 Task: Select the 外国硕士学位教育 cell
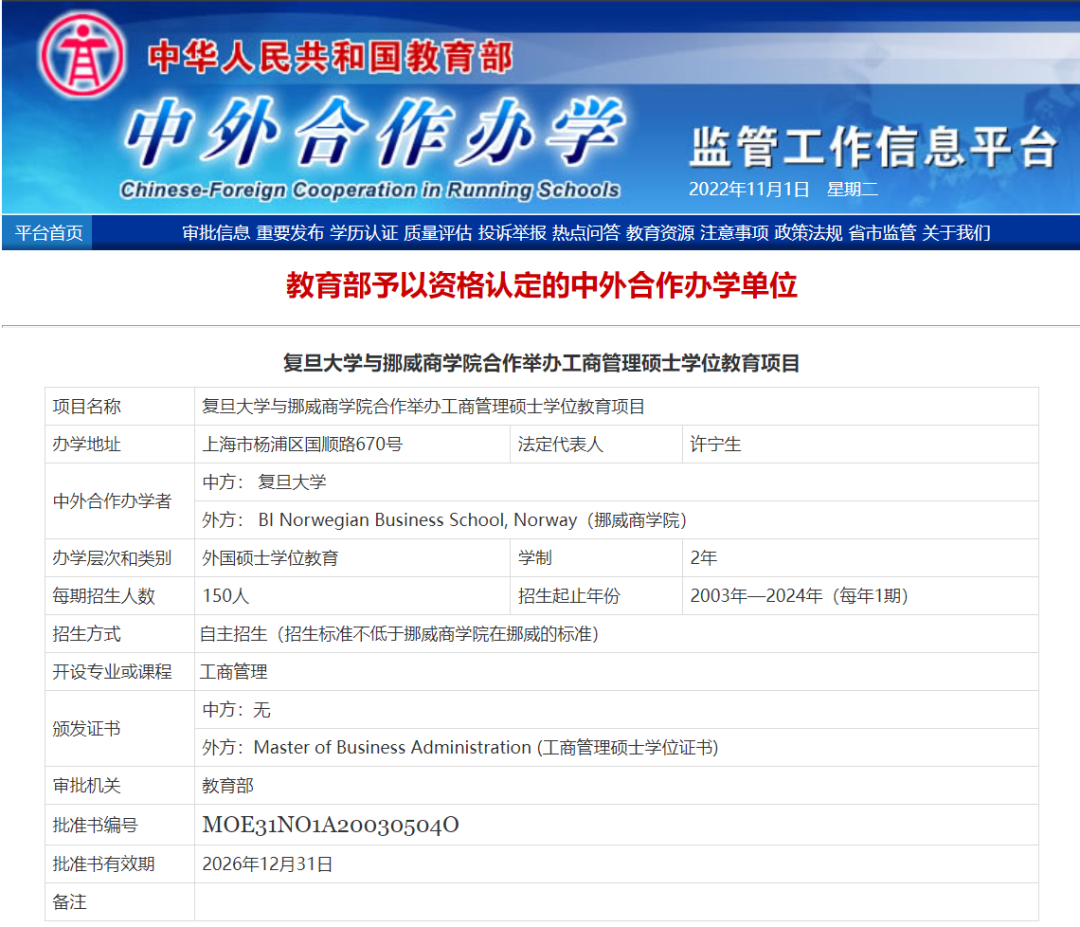(353, 558)
